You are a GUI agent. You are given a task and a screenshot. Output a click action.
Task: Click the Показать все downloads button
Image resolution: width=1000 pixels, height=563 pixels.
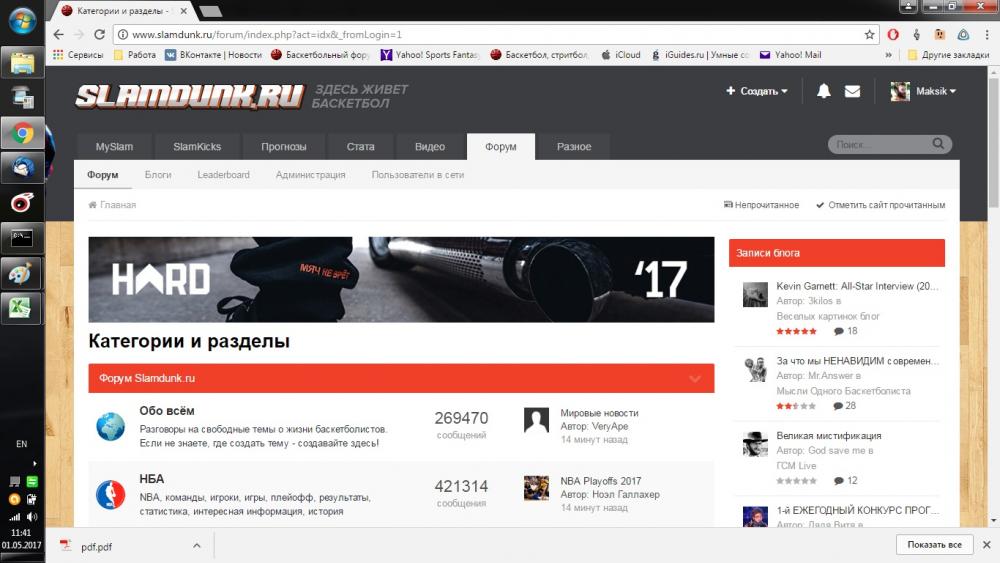pos(934,545)
